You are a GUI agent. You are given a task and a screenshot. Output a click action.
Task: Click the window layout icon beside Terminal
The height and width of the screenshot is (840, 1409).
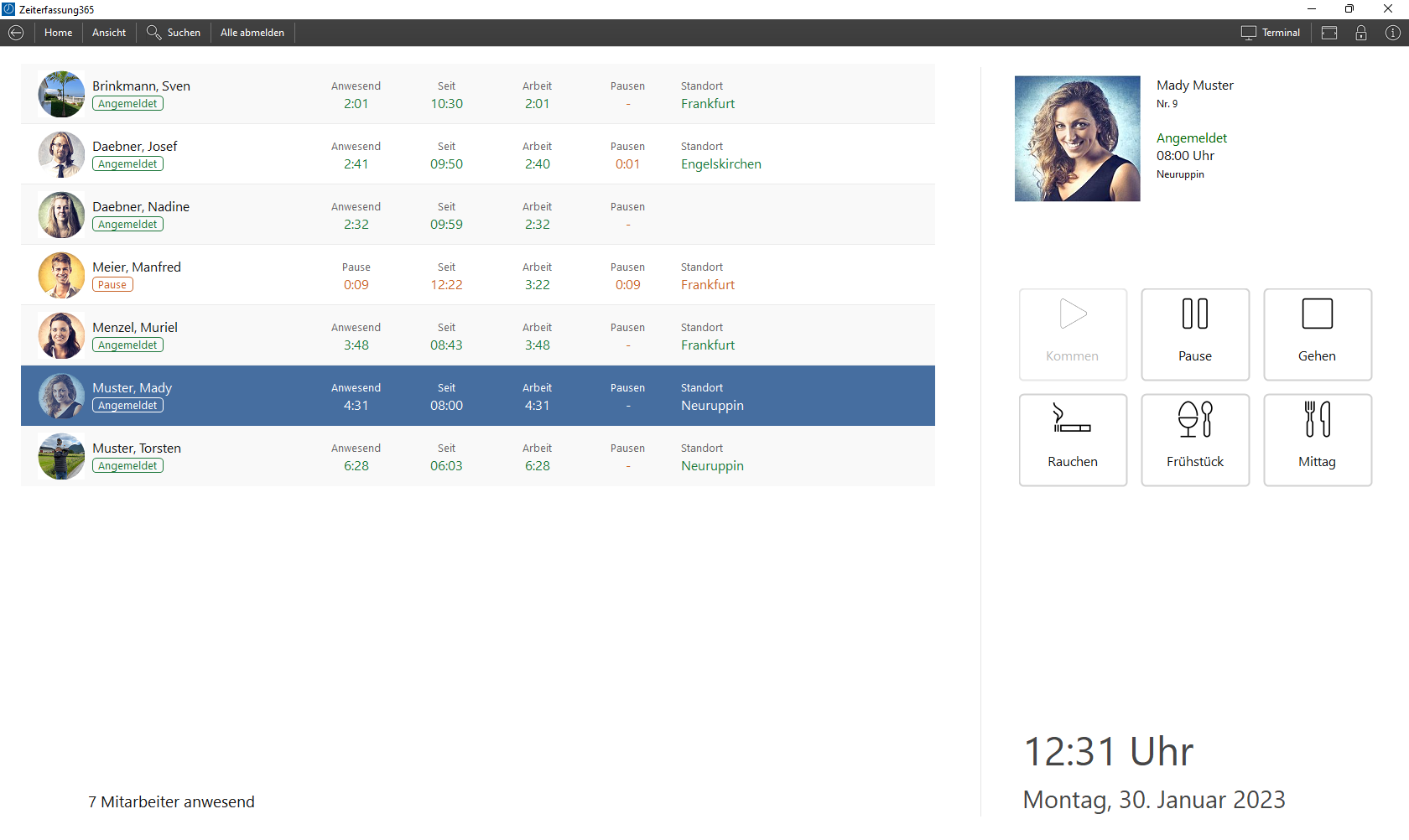(1329, 33)
